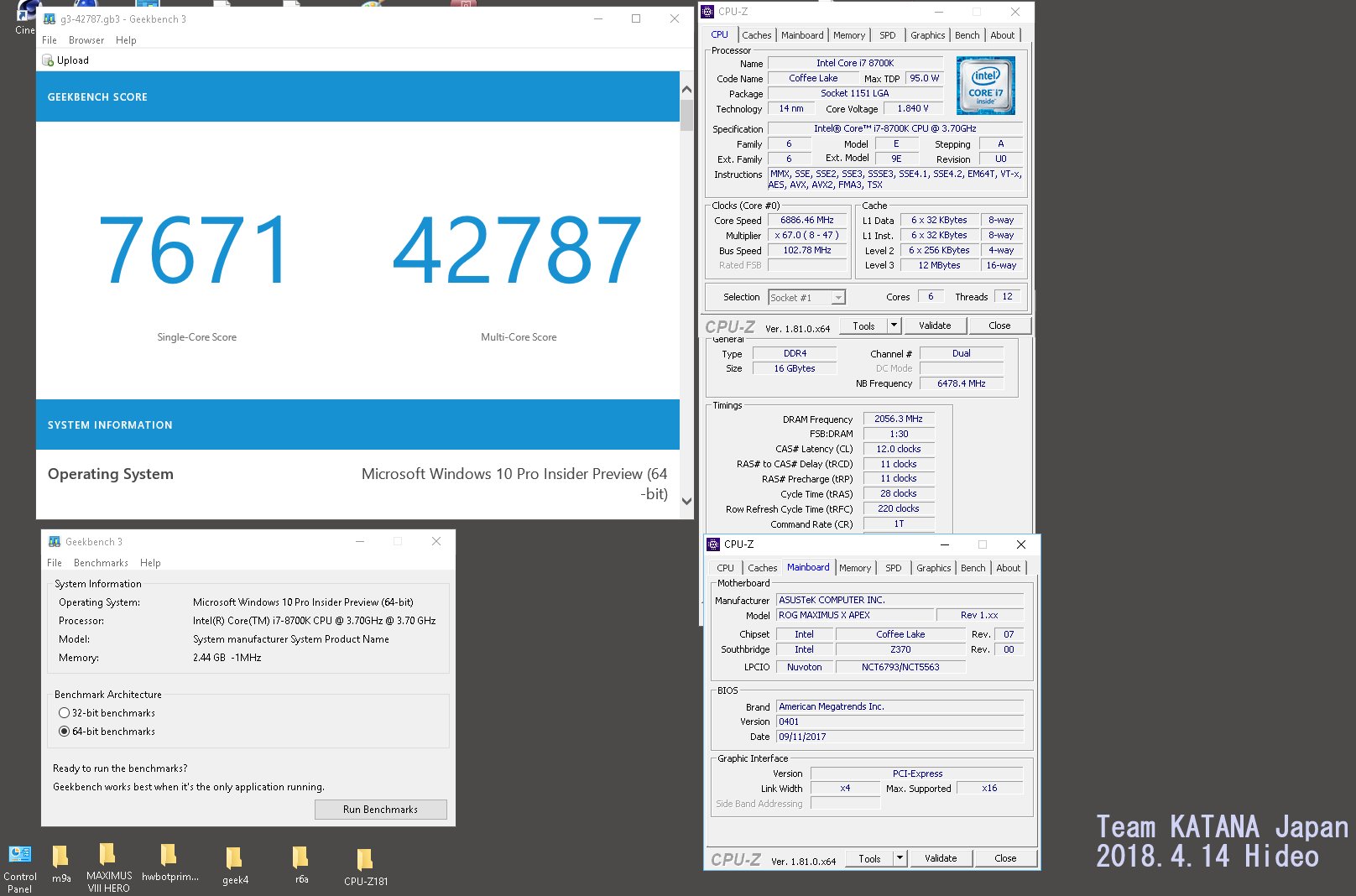Screen dimensions: 1356x896
Task: Click Close button in top CPU-Z
Action: [x=999, y=326]
